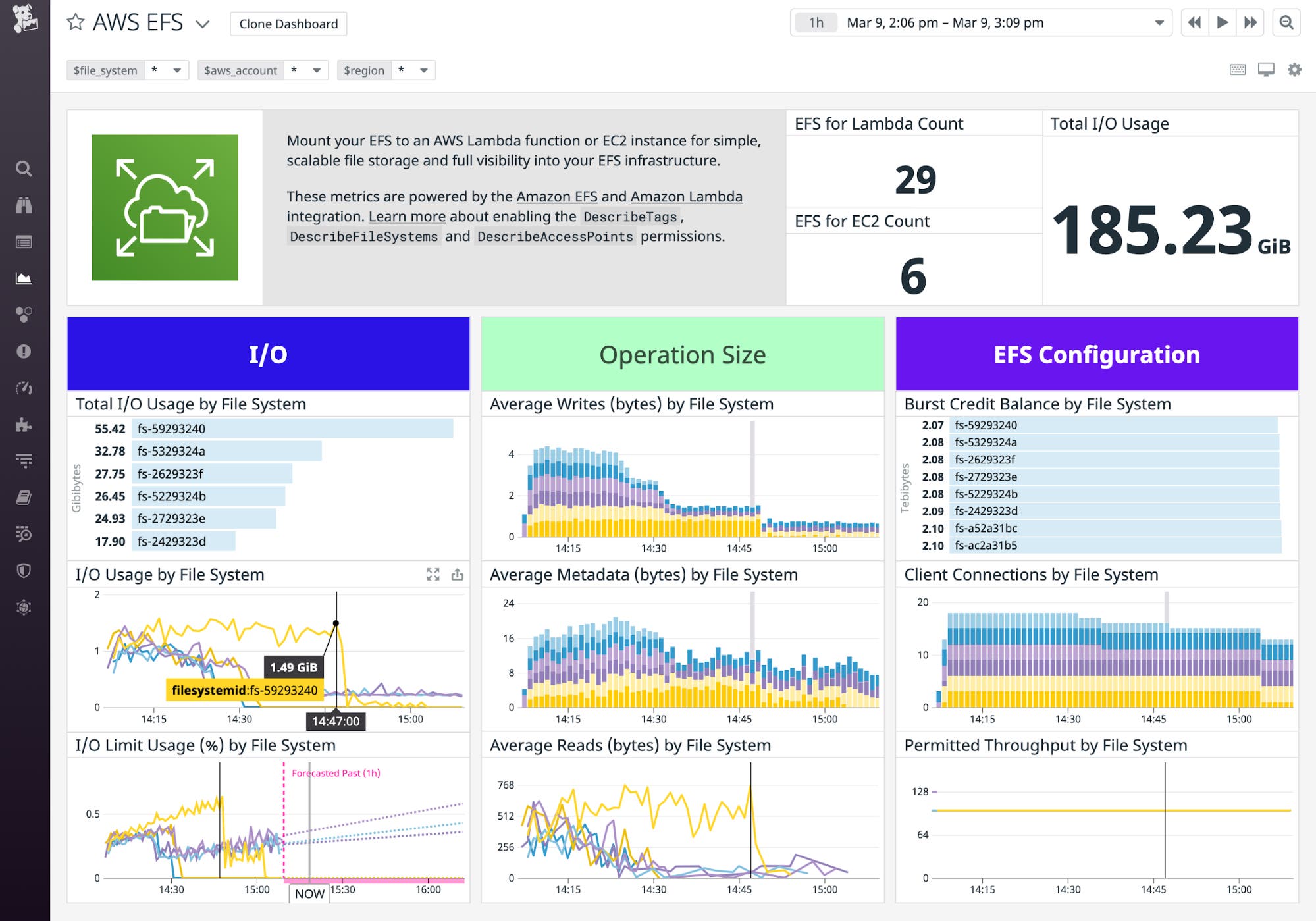Open the Amazon Lambda integration link
The image size is (1316, 921).
pos(686,196)
